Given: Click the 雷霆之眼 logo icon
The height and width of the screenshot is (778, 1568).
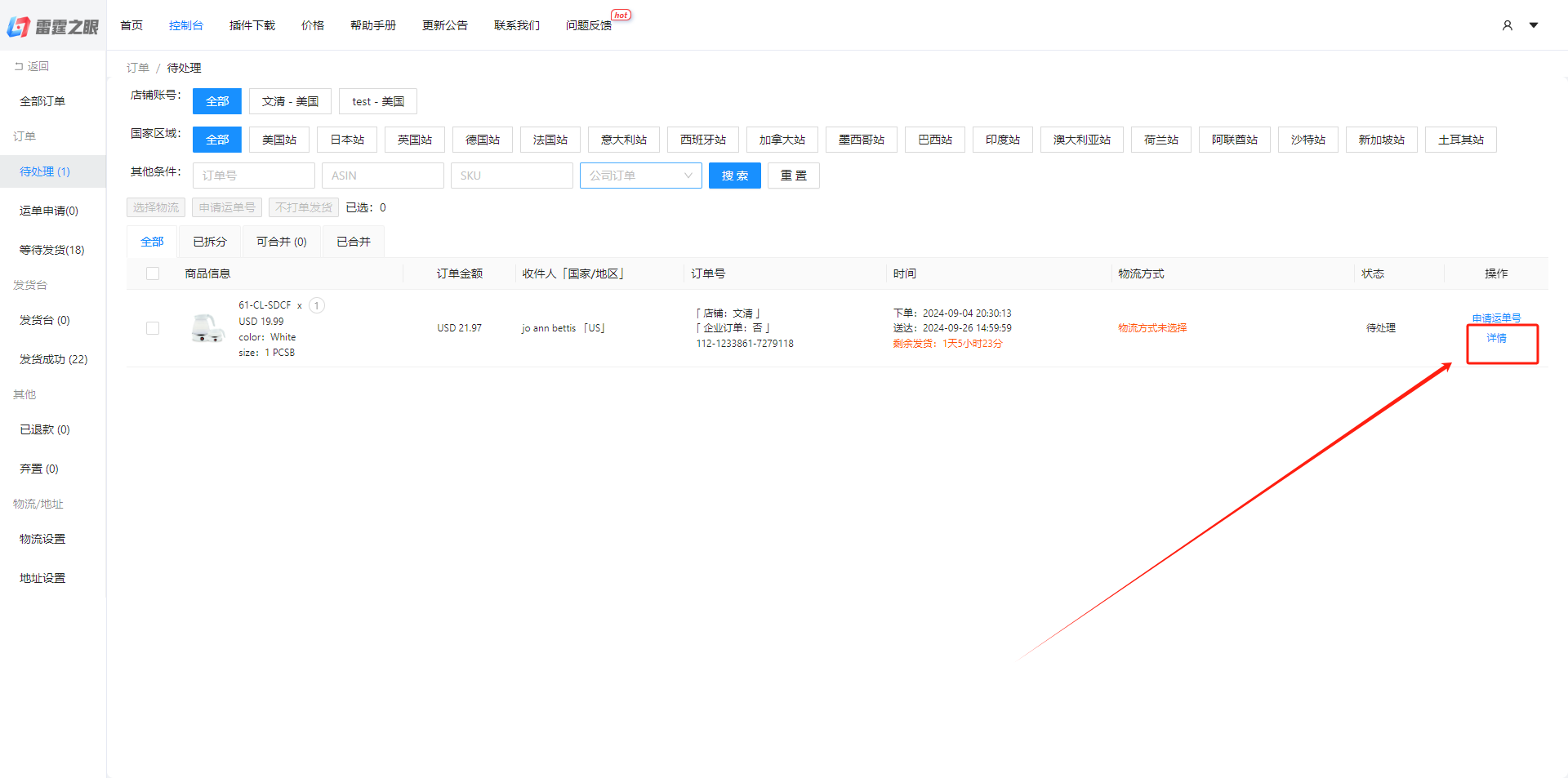Looking at the screenshot, I should [x=20, y=24].
